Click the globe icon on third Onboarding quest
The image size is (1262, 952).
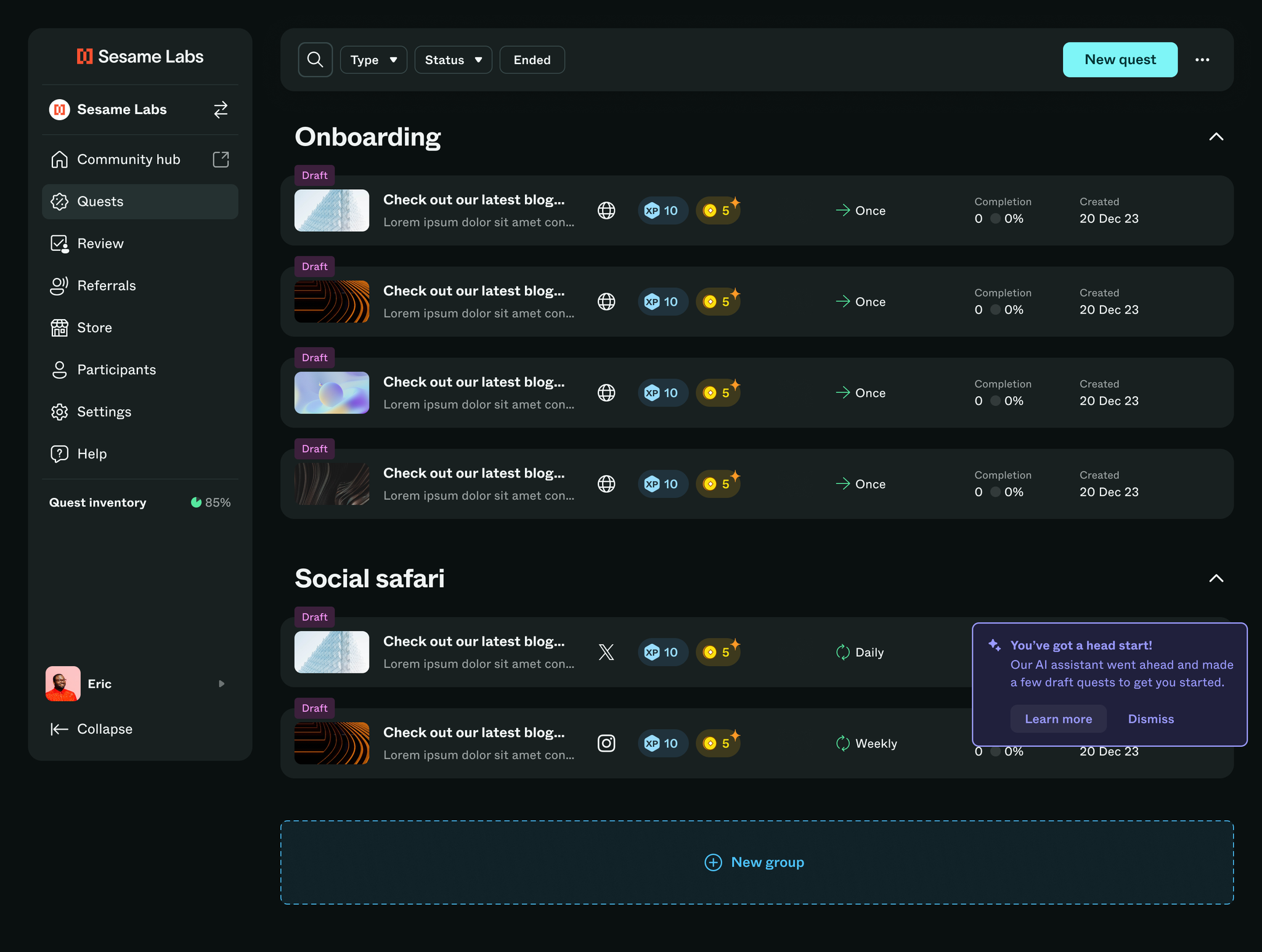coord(606,393)
